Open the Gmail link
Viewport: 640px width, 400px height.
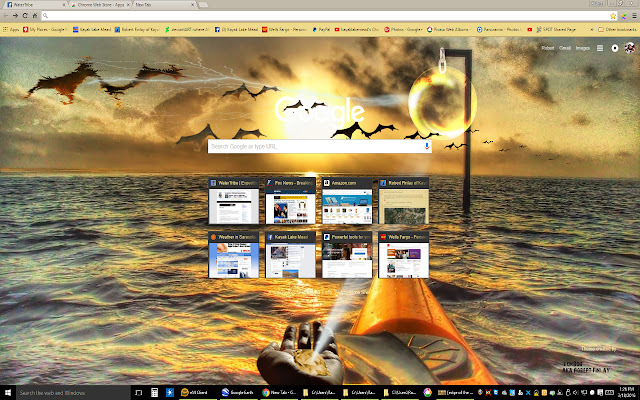[x=565, y=48]
